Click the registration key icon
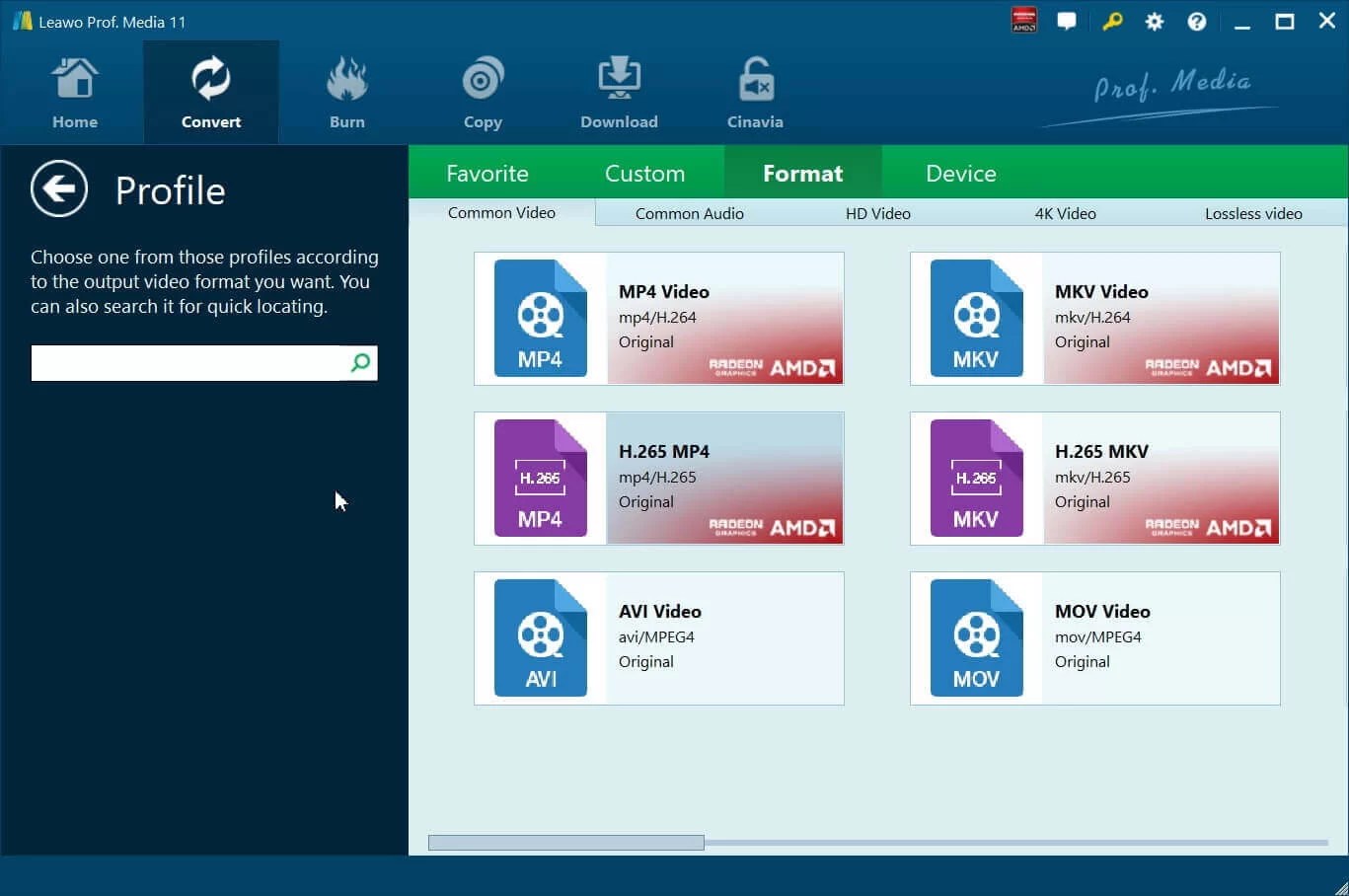Viewport: 1349px width, 896px height. tap(1112, 21)
